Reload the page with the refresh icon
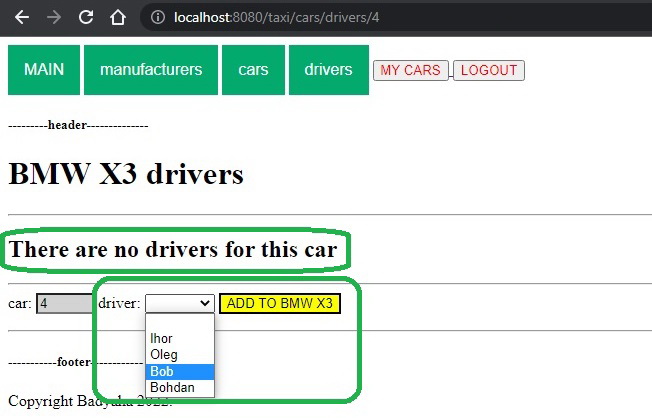 (86, 17)
